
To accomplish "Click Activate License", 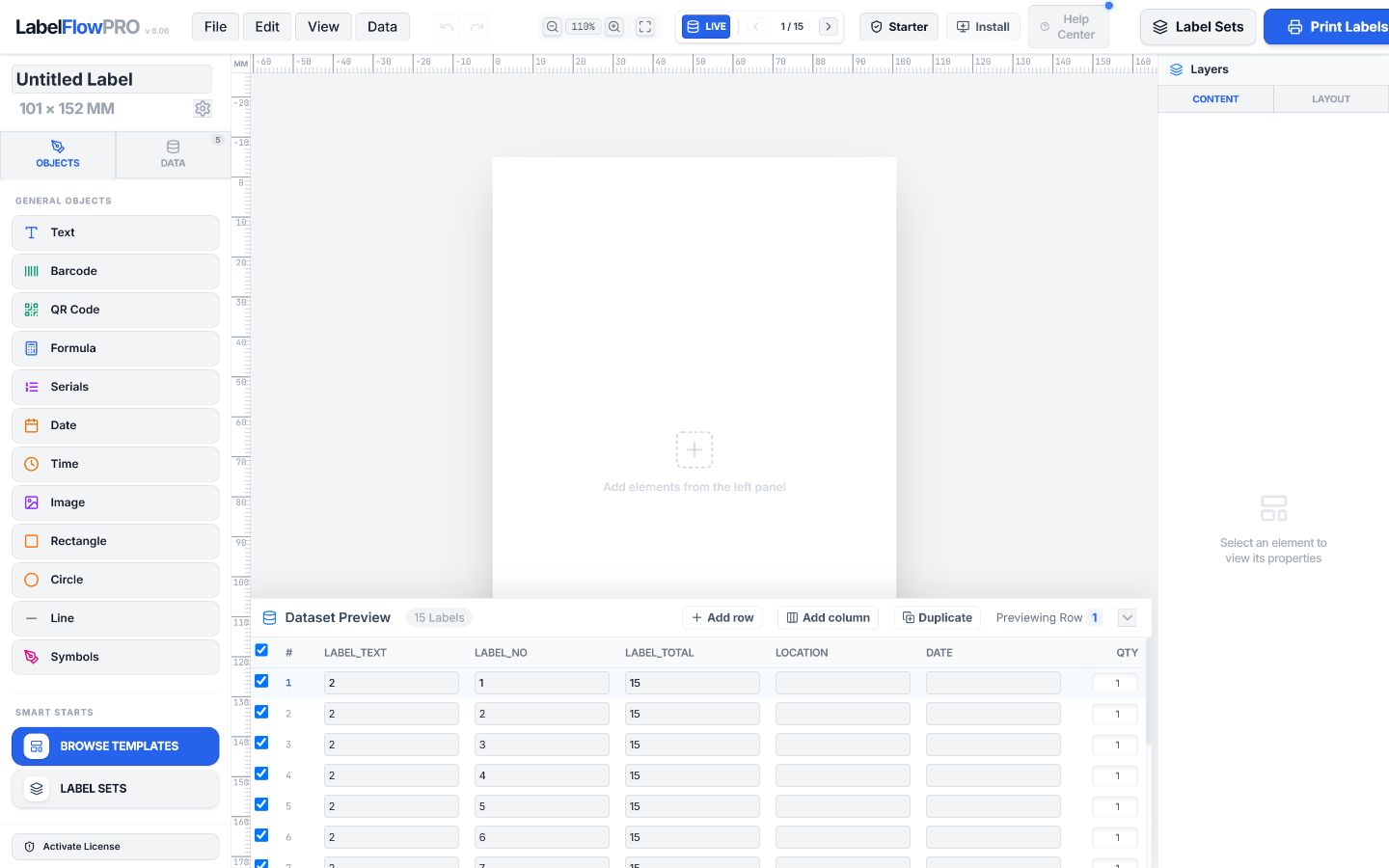I will coord(116,847).
